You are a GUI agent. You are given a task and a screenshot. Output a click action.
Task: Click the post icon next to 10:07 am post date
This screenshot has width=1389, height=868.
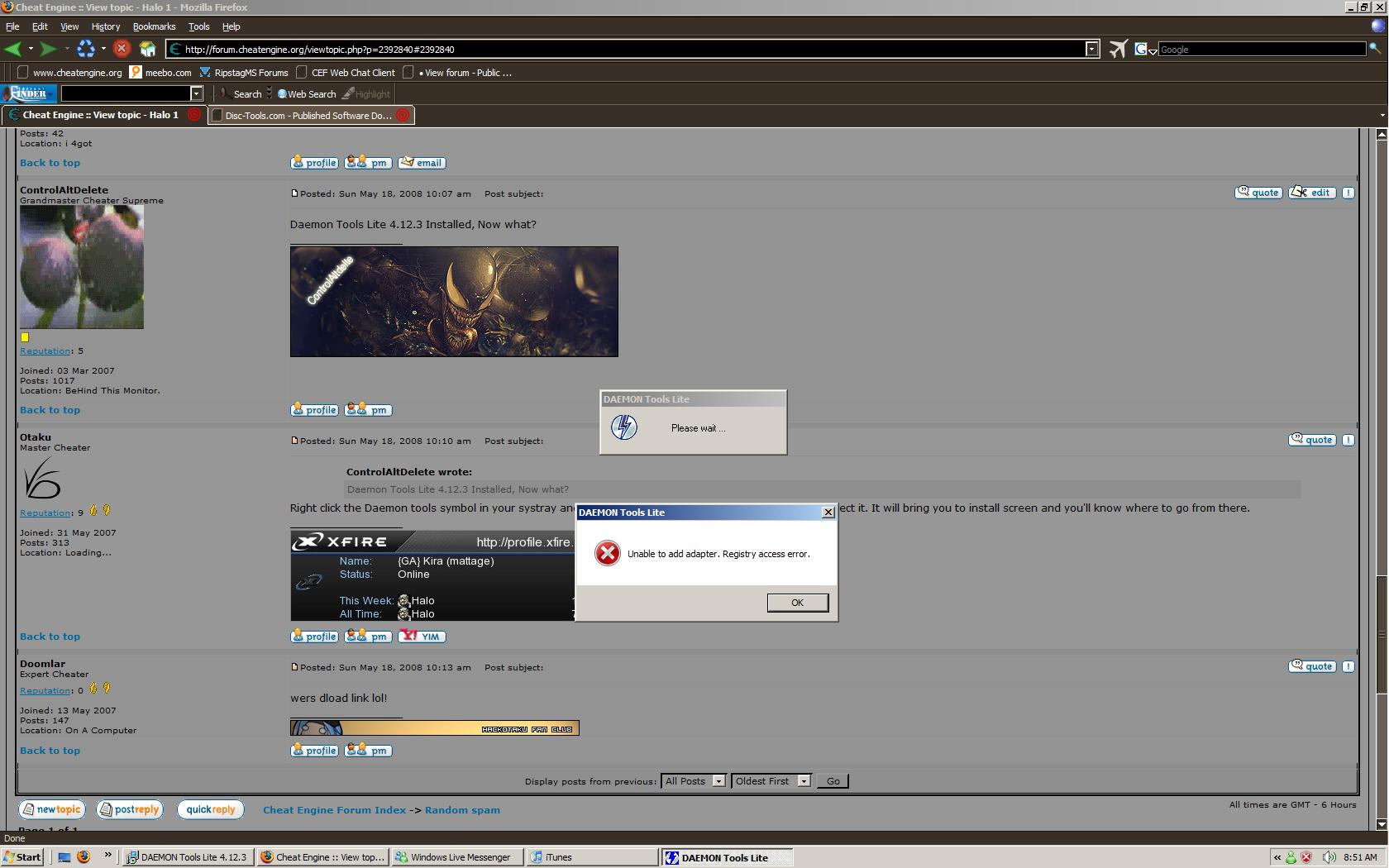click(294, 193)
